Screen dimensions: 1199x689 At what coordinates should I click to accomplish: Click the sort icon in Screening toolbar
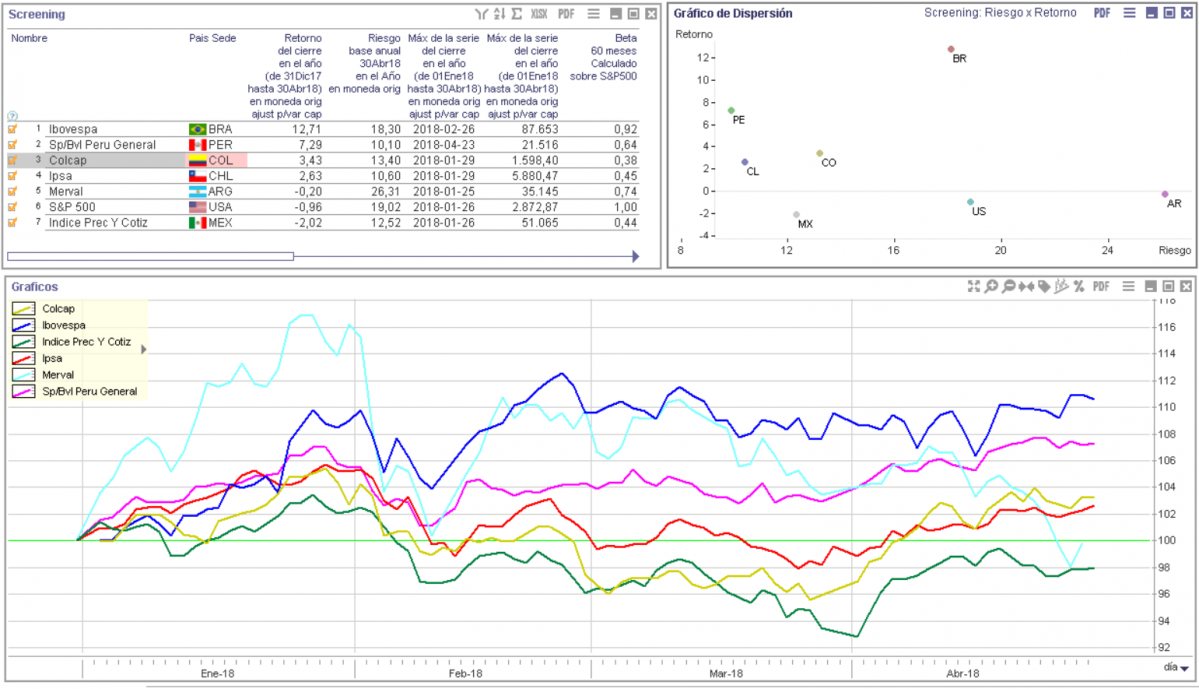point(499,14)
